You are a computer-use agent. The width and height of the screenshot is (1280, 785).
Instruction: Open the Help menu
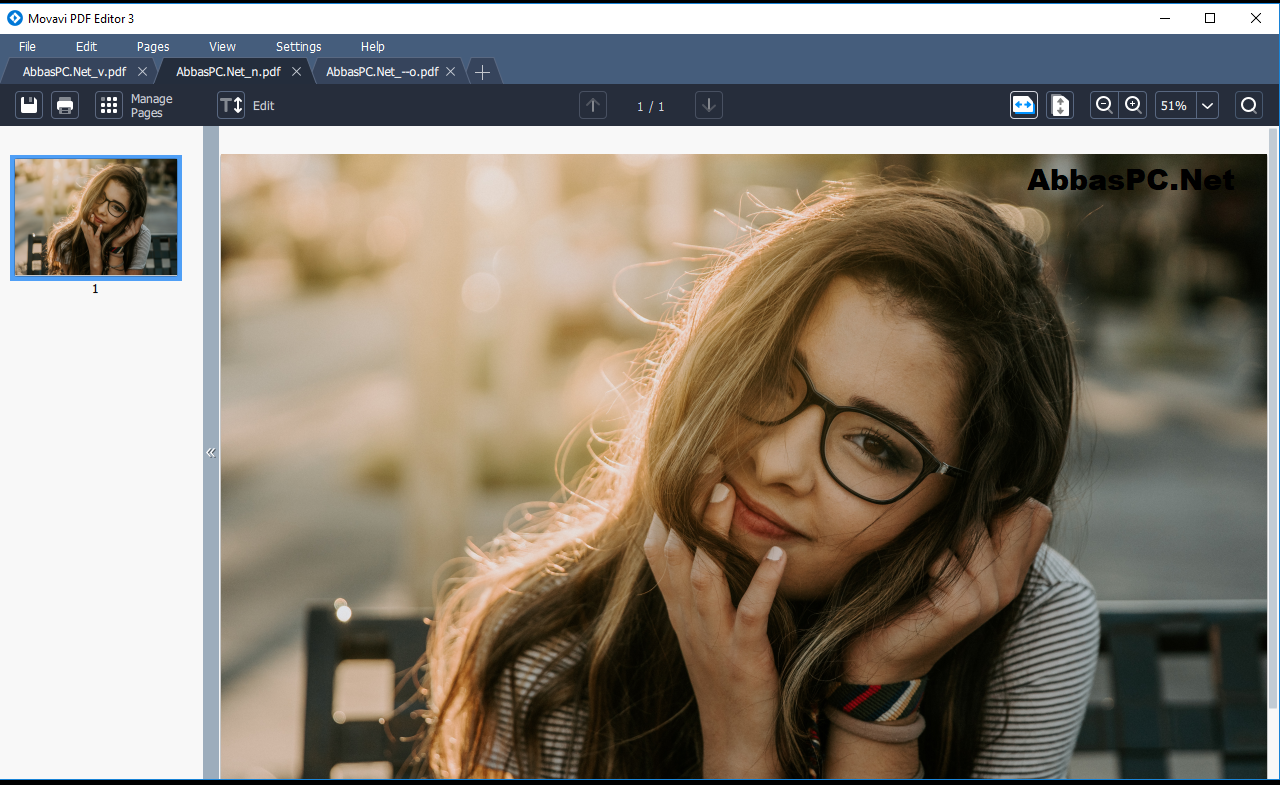point(373,46)
